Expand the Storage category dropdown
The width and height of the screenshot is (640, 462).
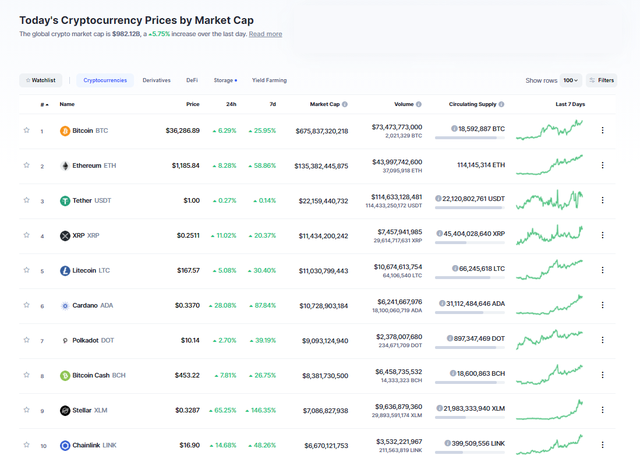pos(225,80)
